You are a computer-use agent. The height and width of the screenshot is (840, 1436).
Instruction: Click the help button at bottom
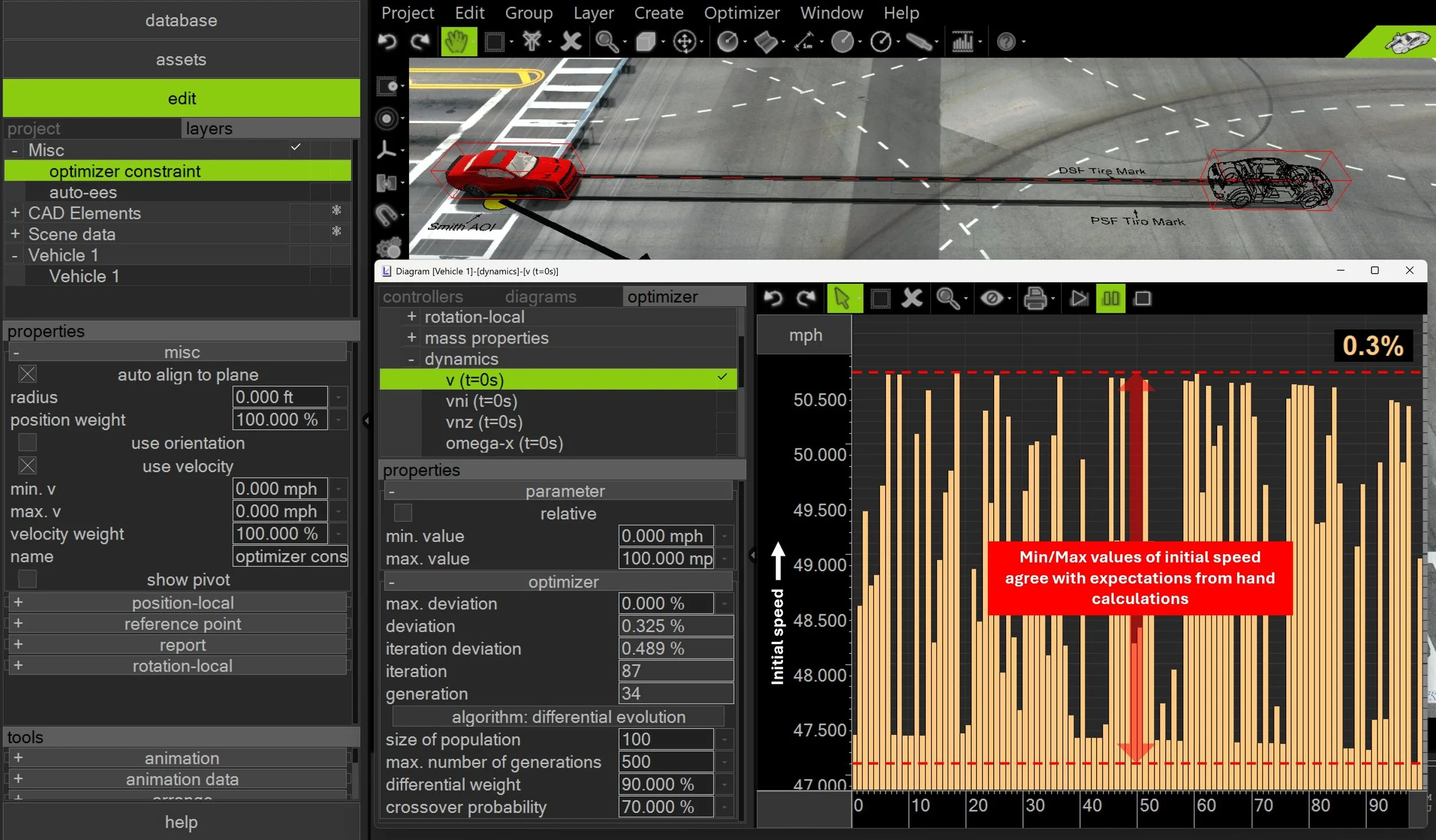pyautogui.click(x=182, y=822)
